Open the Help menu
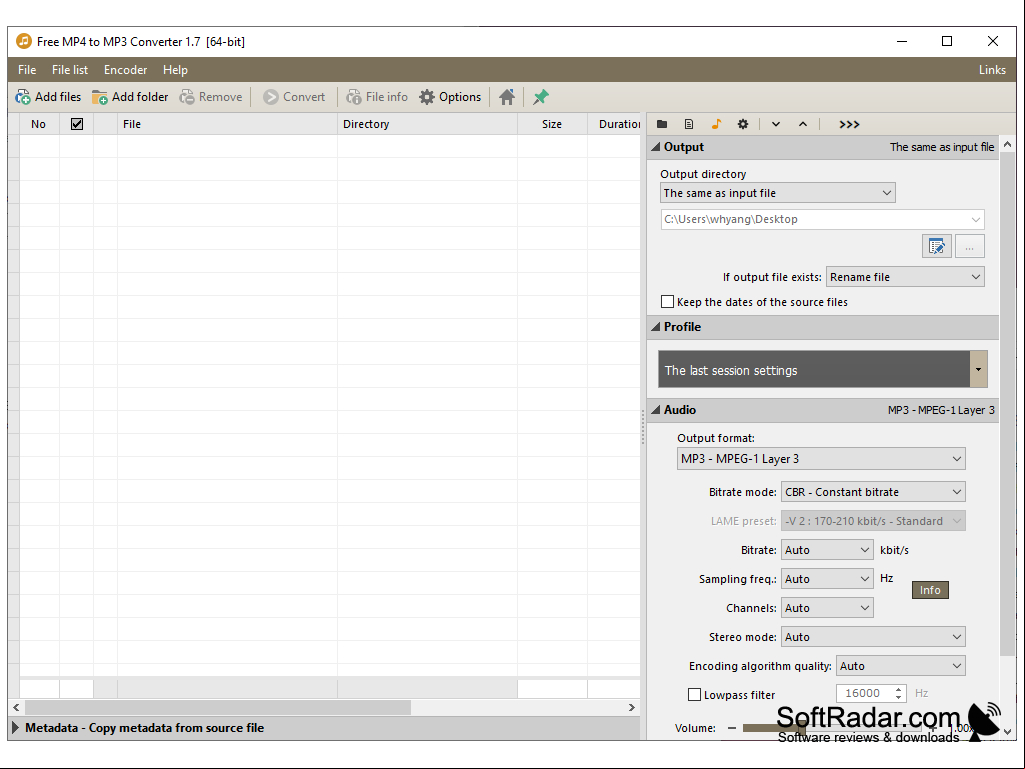The height and width of the screenshot is (769, 1025). (175, 70)
